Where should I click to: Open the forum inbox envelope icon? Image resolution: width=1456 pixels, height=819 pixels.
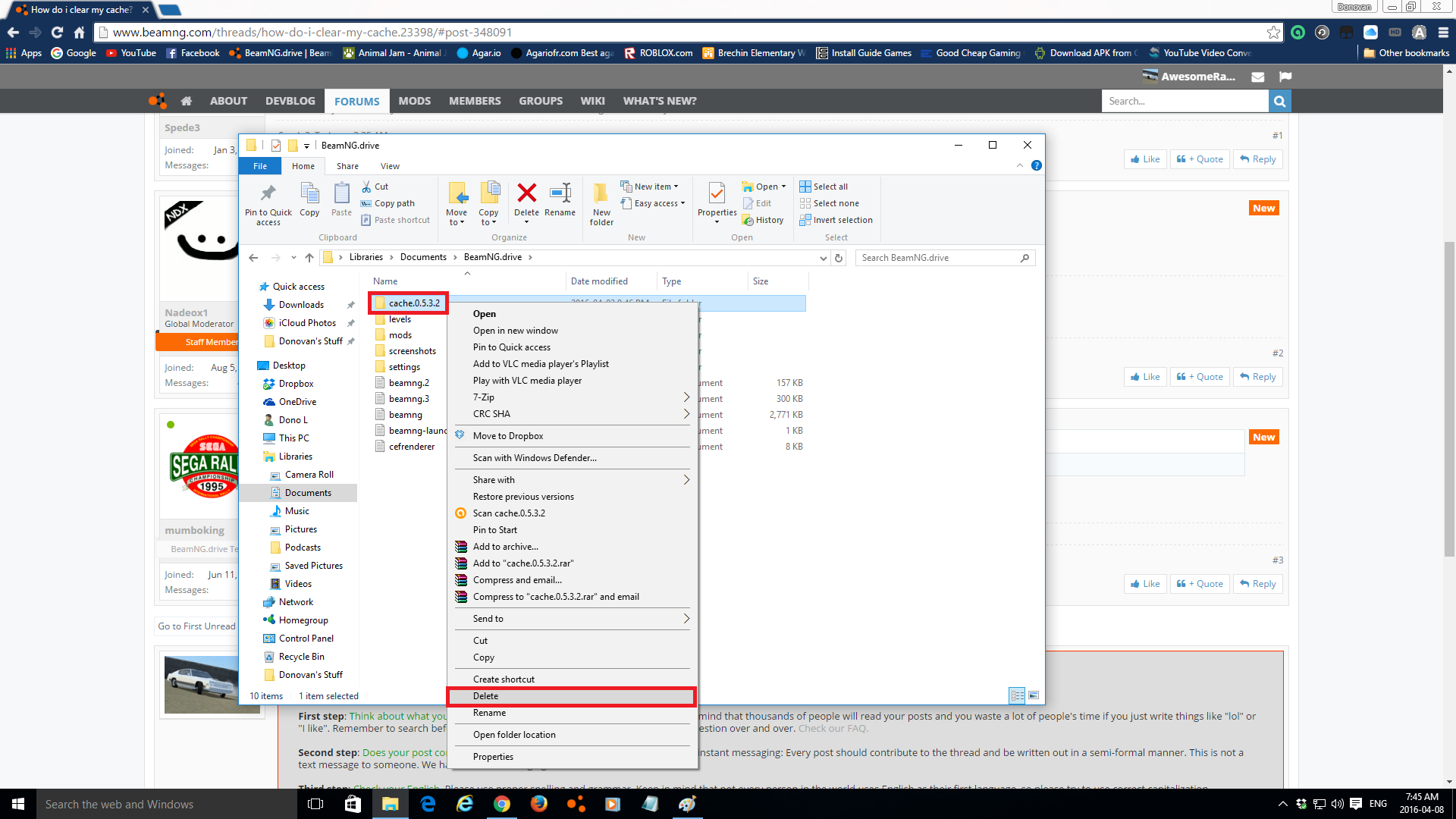point(1258,77)
